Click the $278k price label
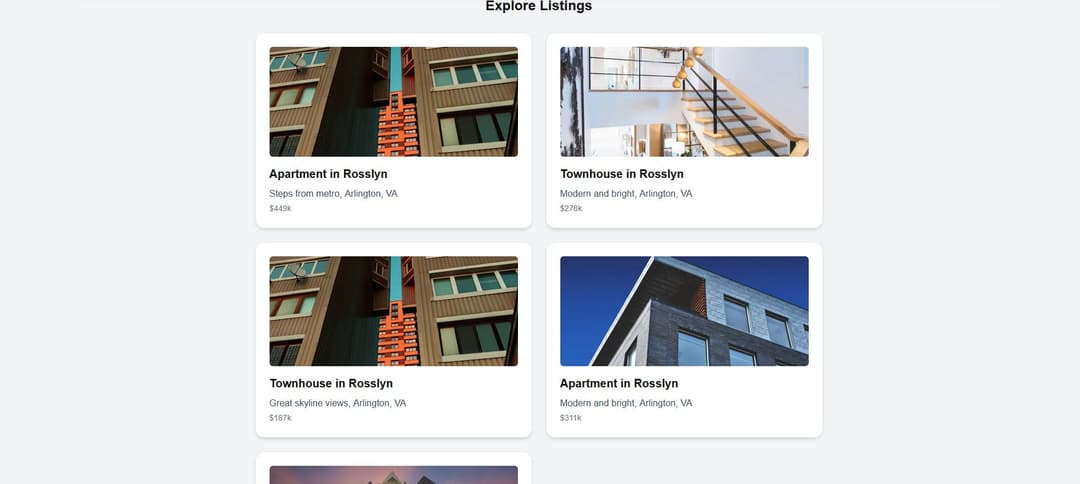Viewport: 1080px width, 484px height. tap(571, 209)
